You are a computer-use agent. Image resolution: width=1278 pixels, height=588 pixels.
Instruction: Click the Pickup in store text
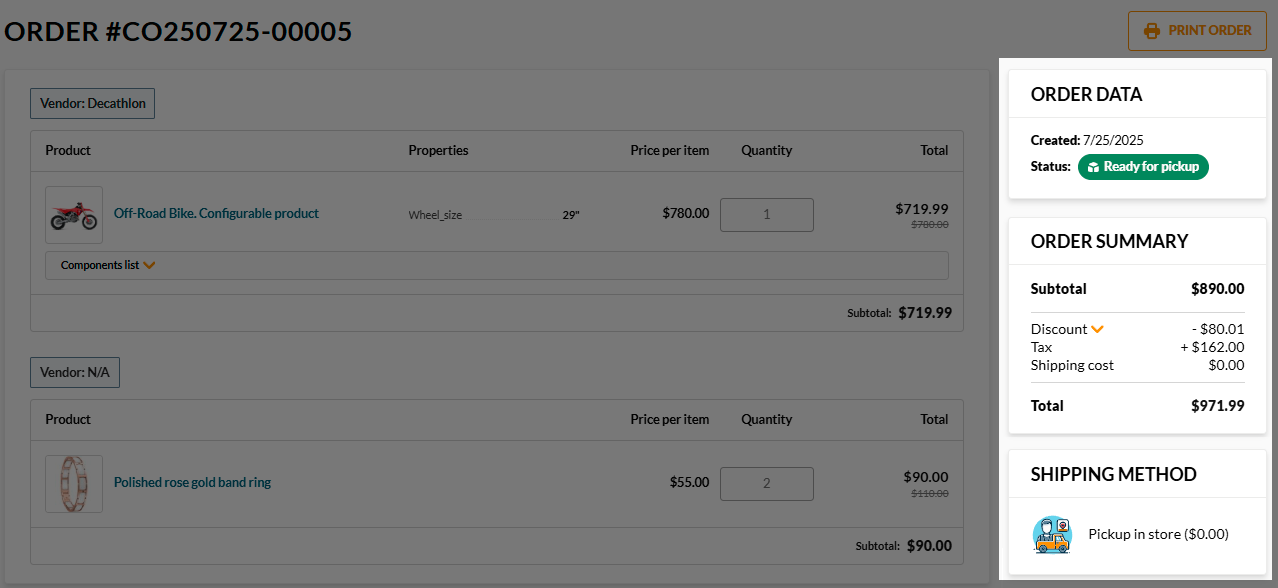coord(1158,534)
